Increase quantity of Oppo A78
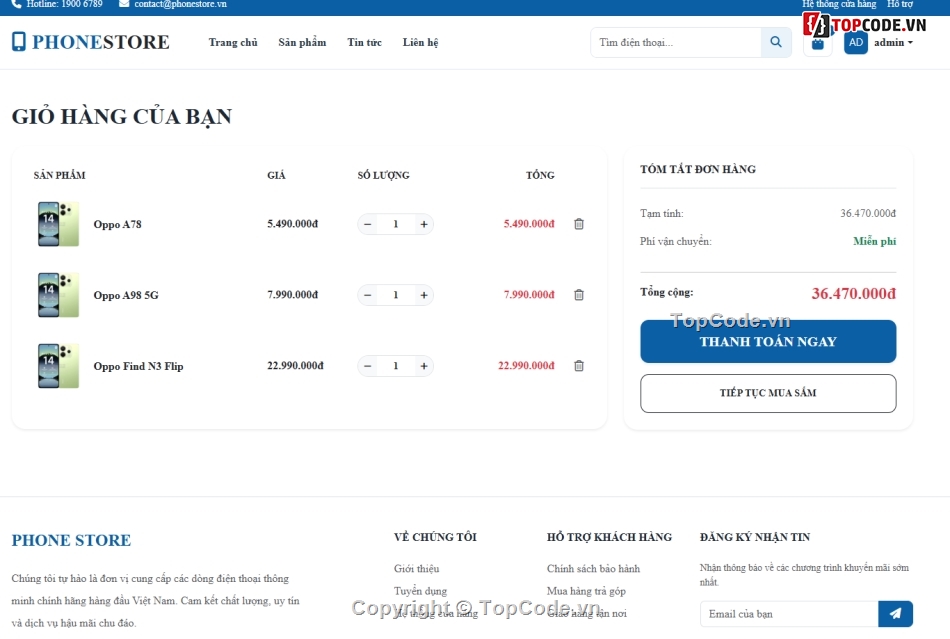 coord(424,224)
